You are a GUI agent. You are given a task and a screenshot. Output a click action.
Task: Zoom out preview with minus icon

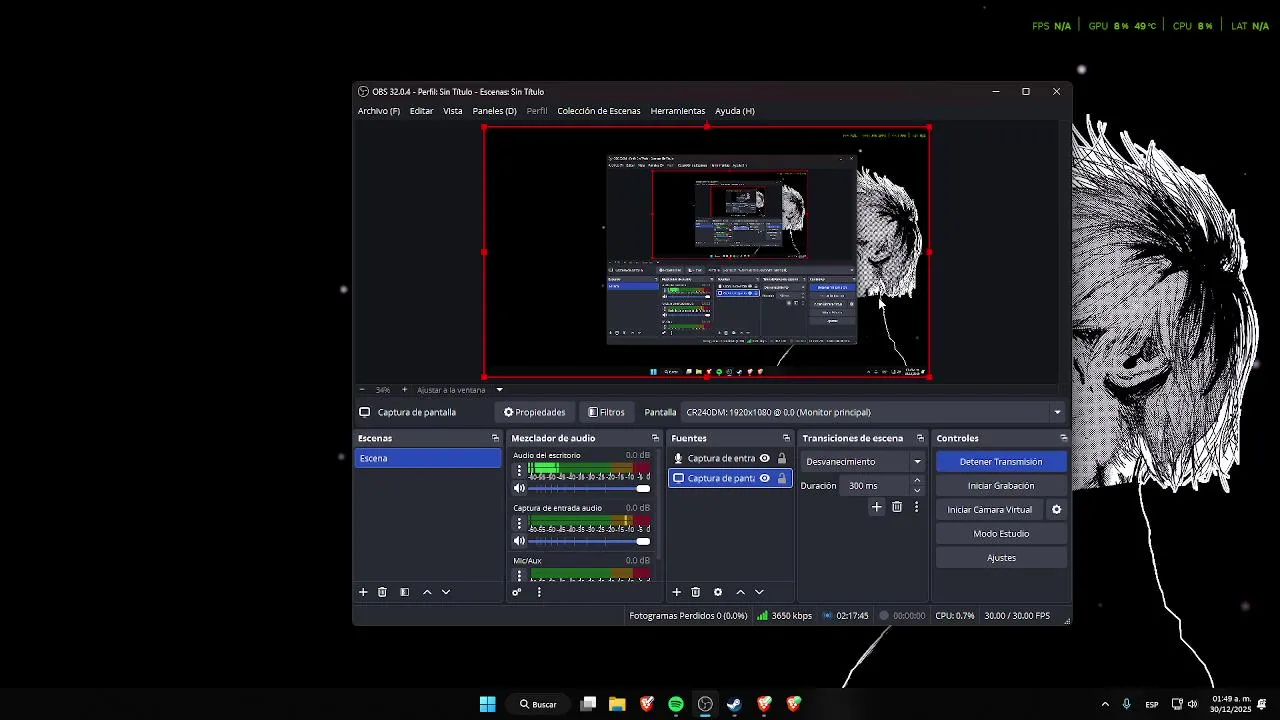coord(362,390)
